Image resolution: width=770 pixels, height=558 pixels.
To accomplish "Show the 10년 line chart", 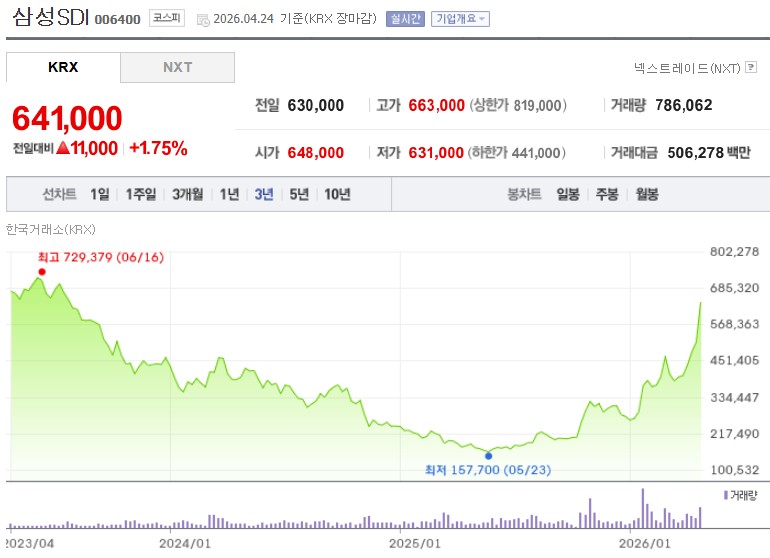I will pos(337,194).
